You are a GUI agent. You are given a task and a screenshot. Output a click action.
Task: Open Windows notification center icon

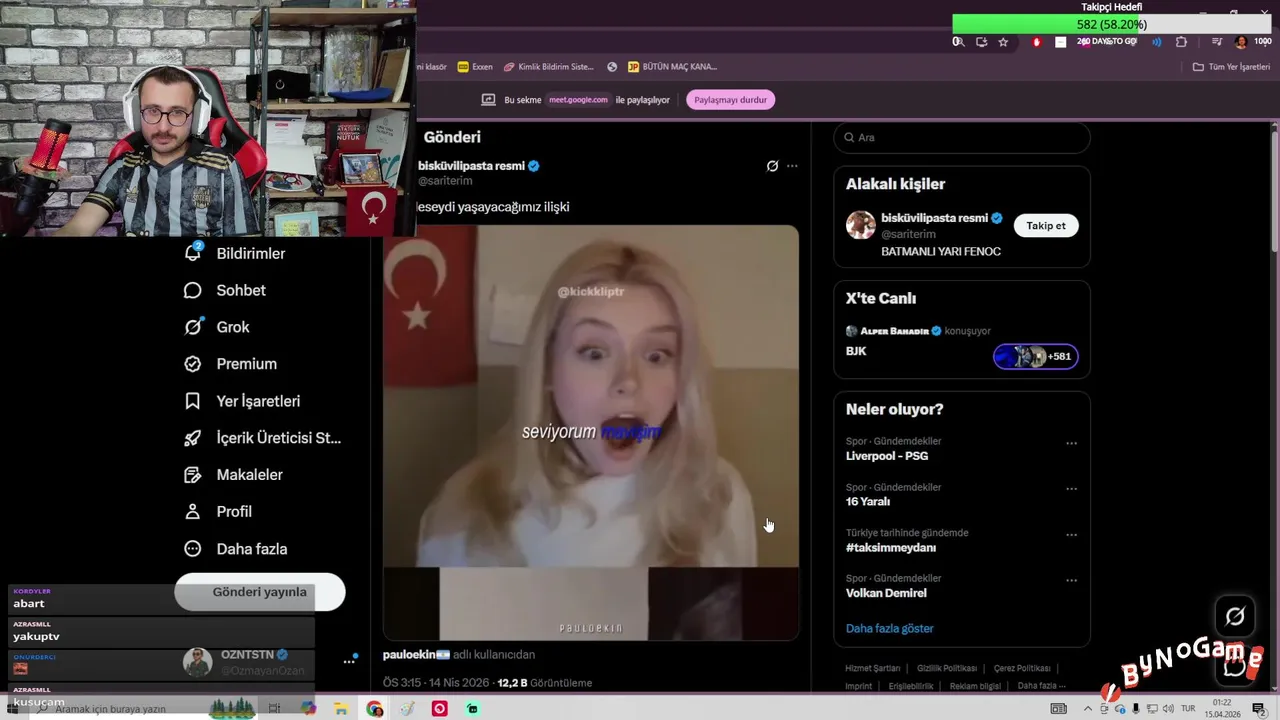click(x=1259, y=709)
